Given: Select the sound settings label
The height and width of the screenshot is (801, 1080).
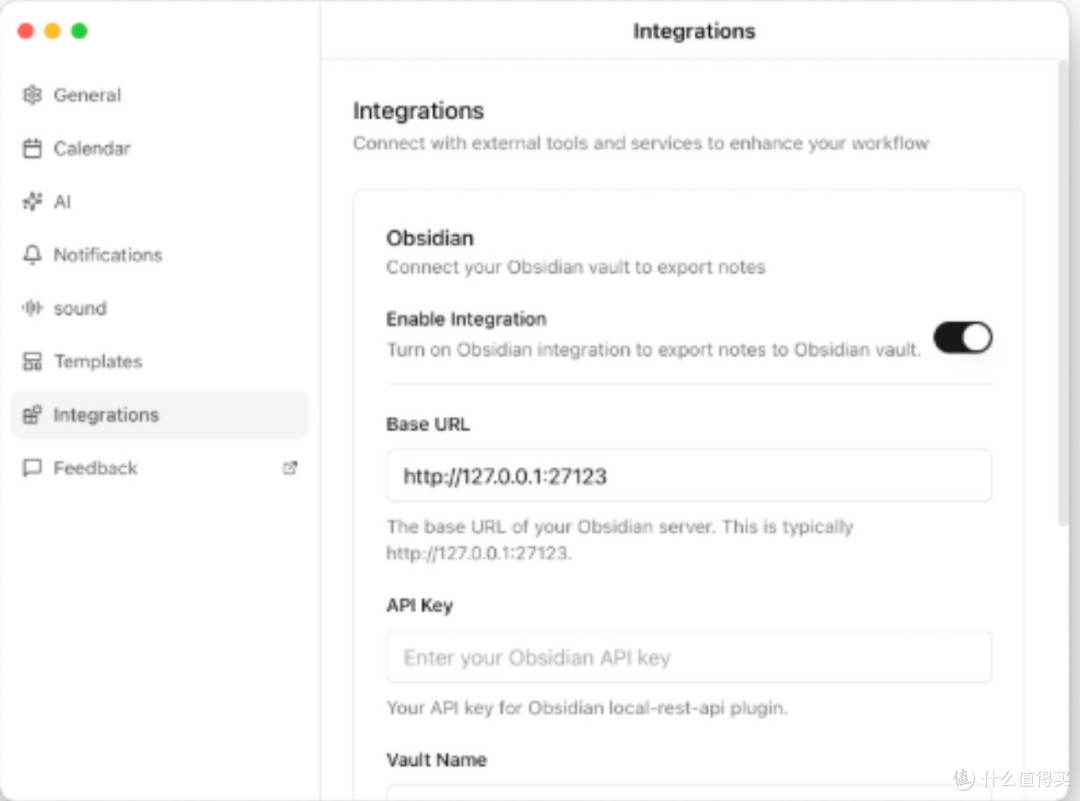Looking at the screenshot, I should 80,308.
